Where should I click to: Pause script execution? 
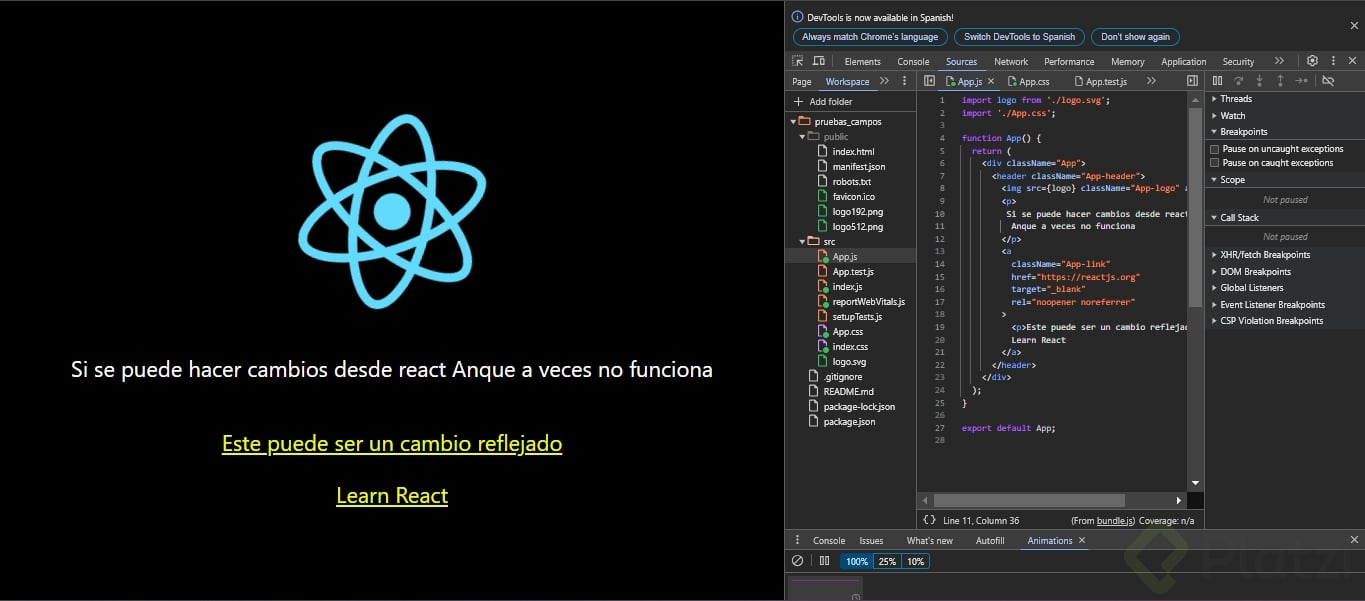(x=1217, y=81)
